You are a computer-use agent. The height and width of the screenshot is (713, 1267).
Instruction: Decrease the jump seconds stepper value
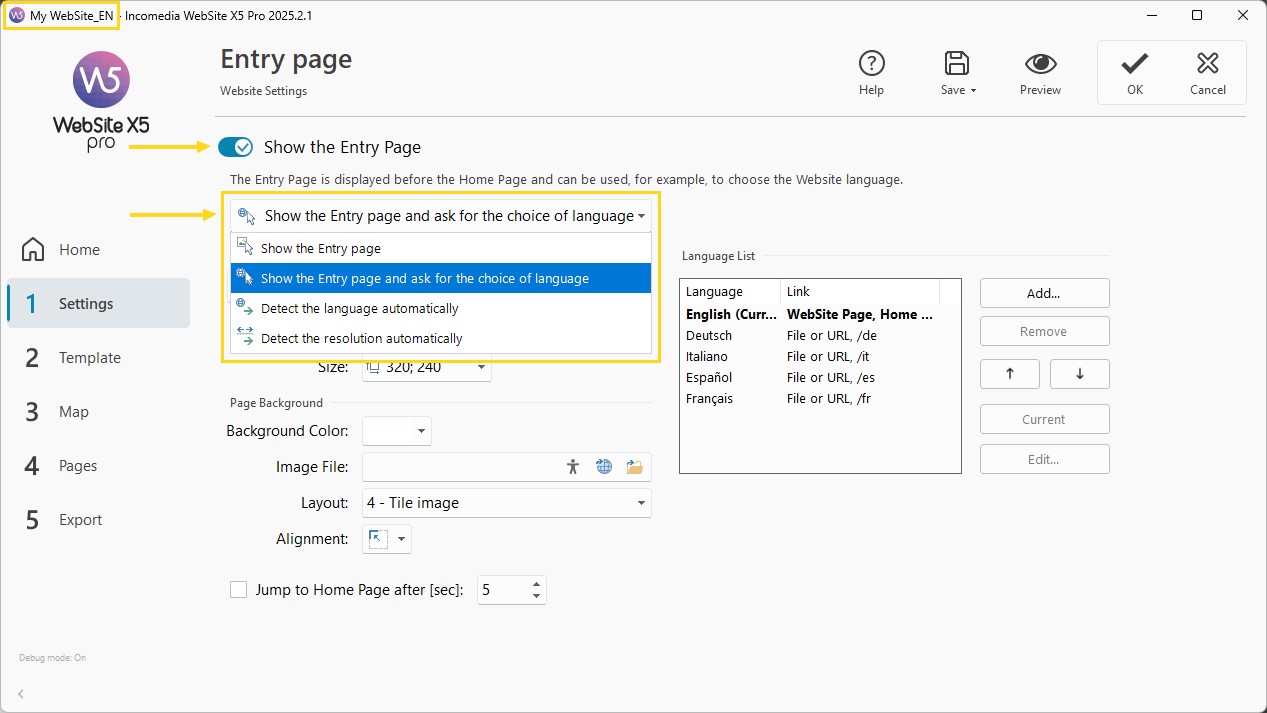coord(537,596)
